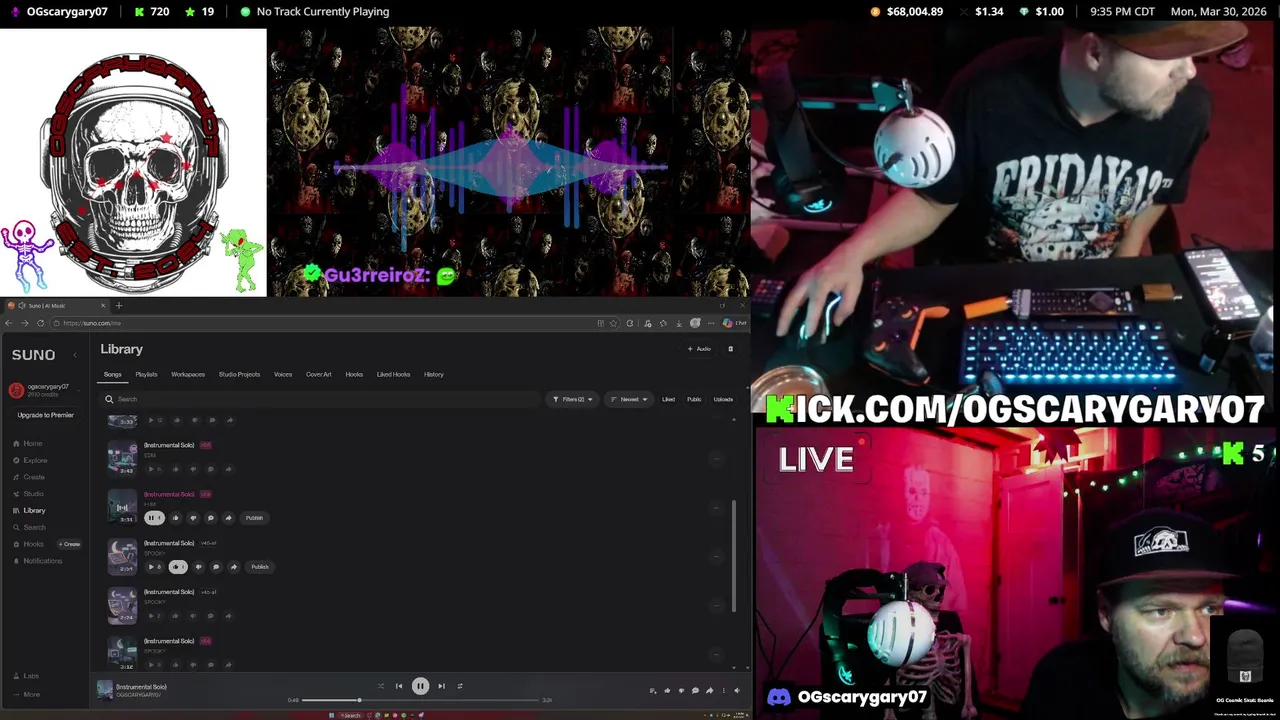Switch to the Workspaces tab

point(188,374)
